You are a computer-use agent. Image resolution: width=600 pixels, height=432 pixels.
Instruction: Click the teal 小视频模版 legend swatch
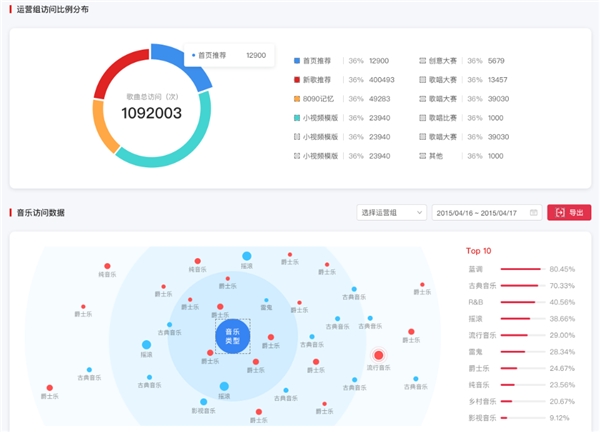(x=297, y=118)
